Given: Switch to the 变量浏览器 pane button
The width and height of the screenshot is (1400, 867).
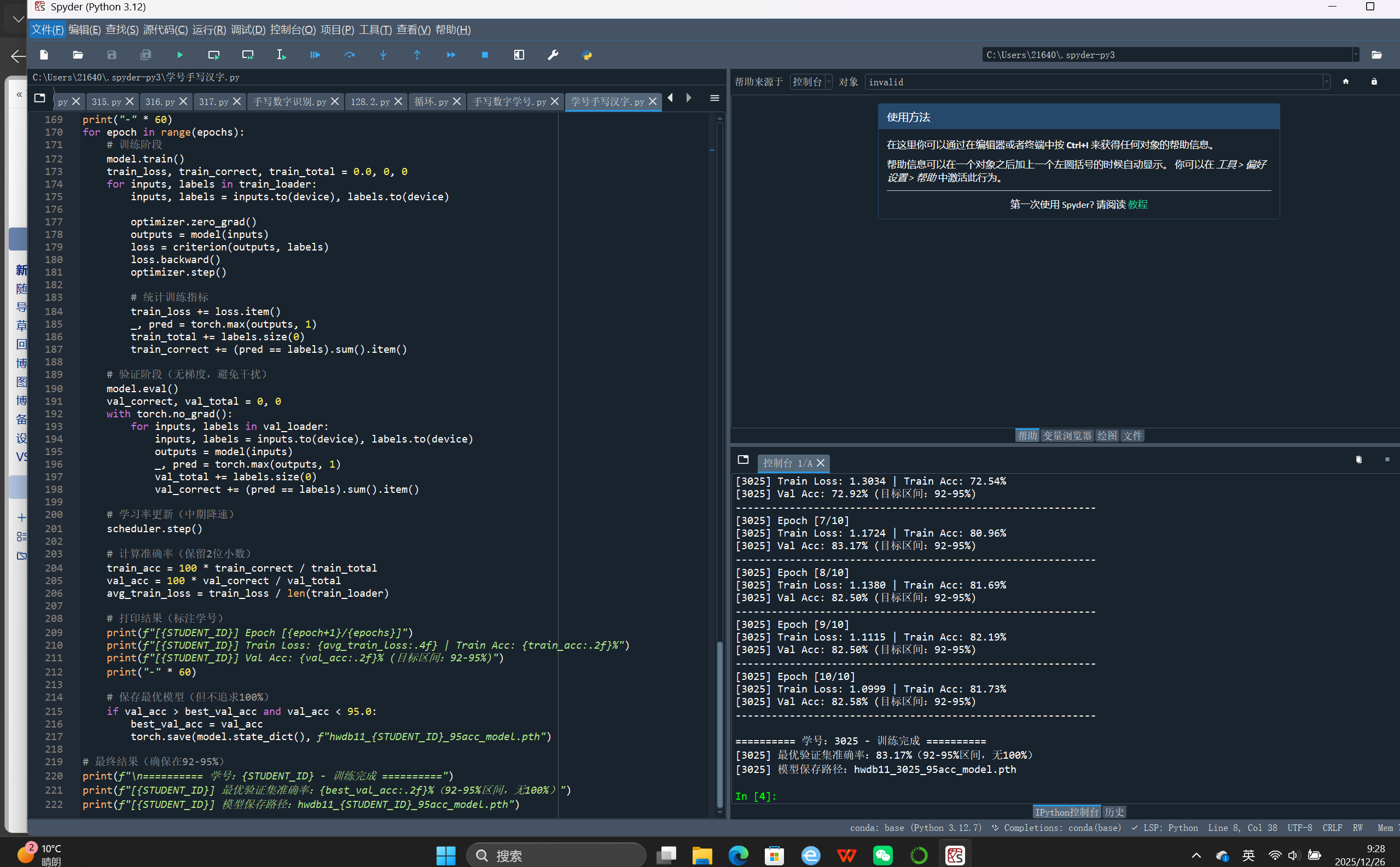Looking at the screenshot, I should click(1067, 436).
